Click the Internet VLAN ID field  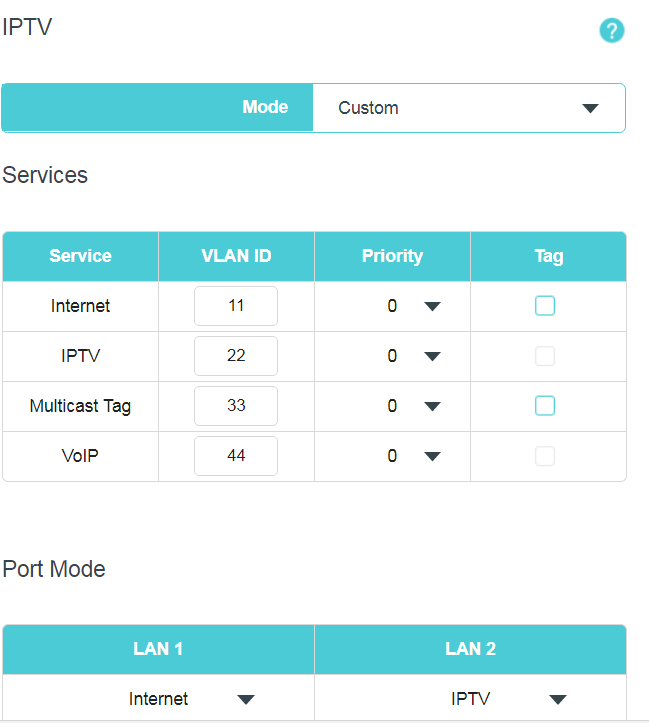(x=236, y=306)
